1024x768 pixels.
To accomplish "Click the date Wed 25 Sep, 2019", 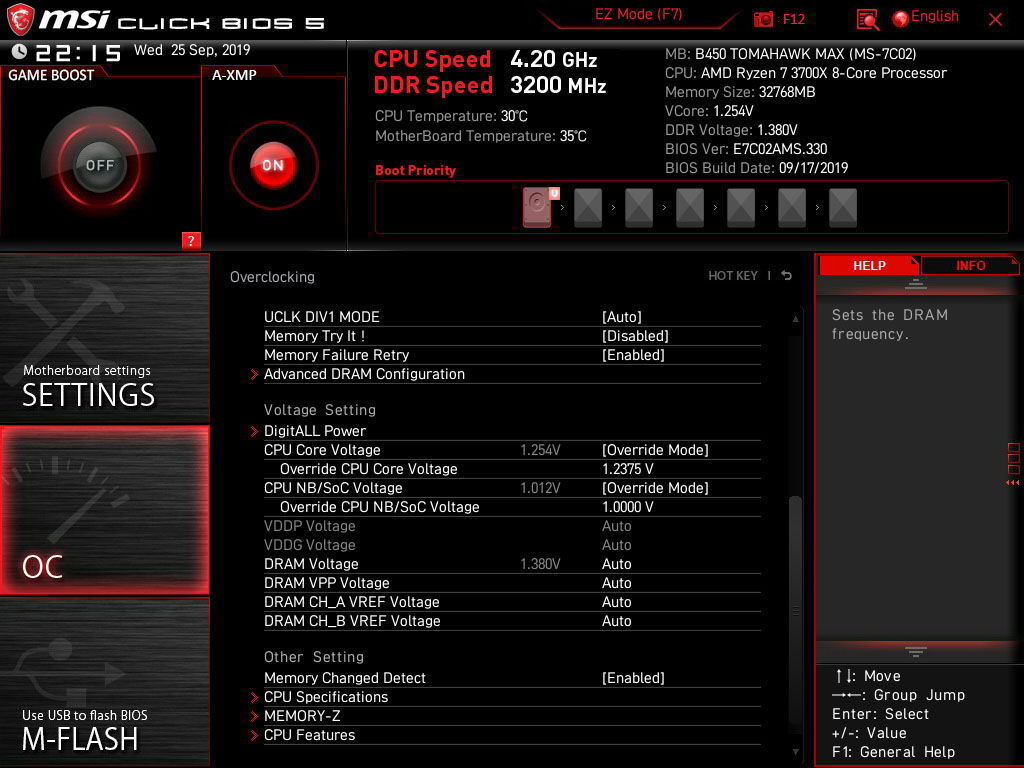I will [192, 50].
